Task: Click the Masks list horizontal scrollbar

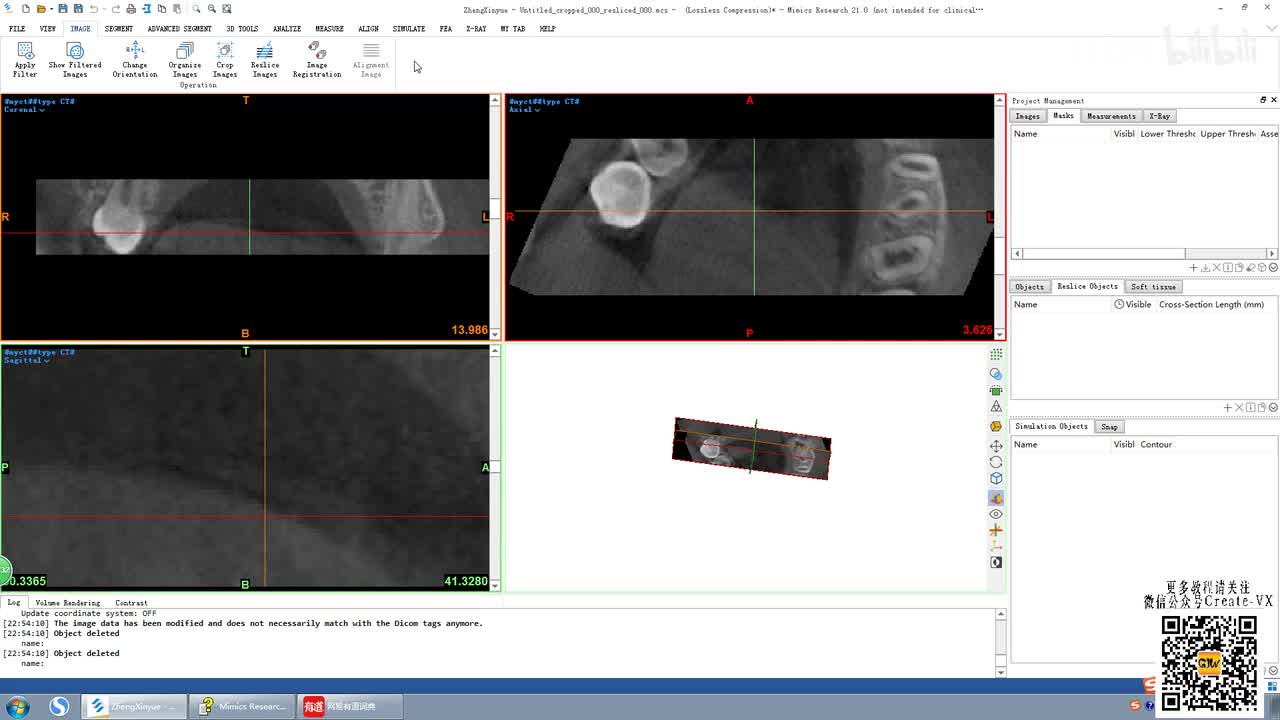Action: [x=1145, y=254]
